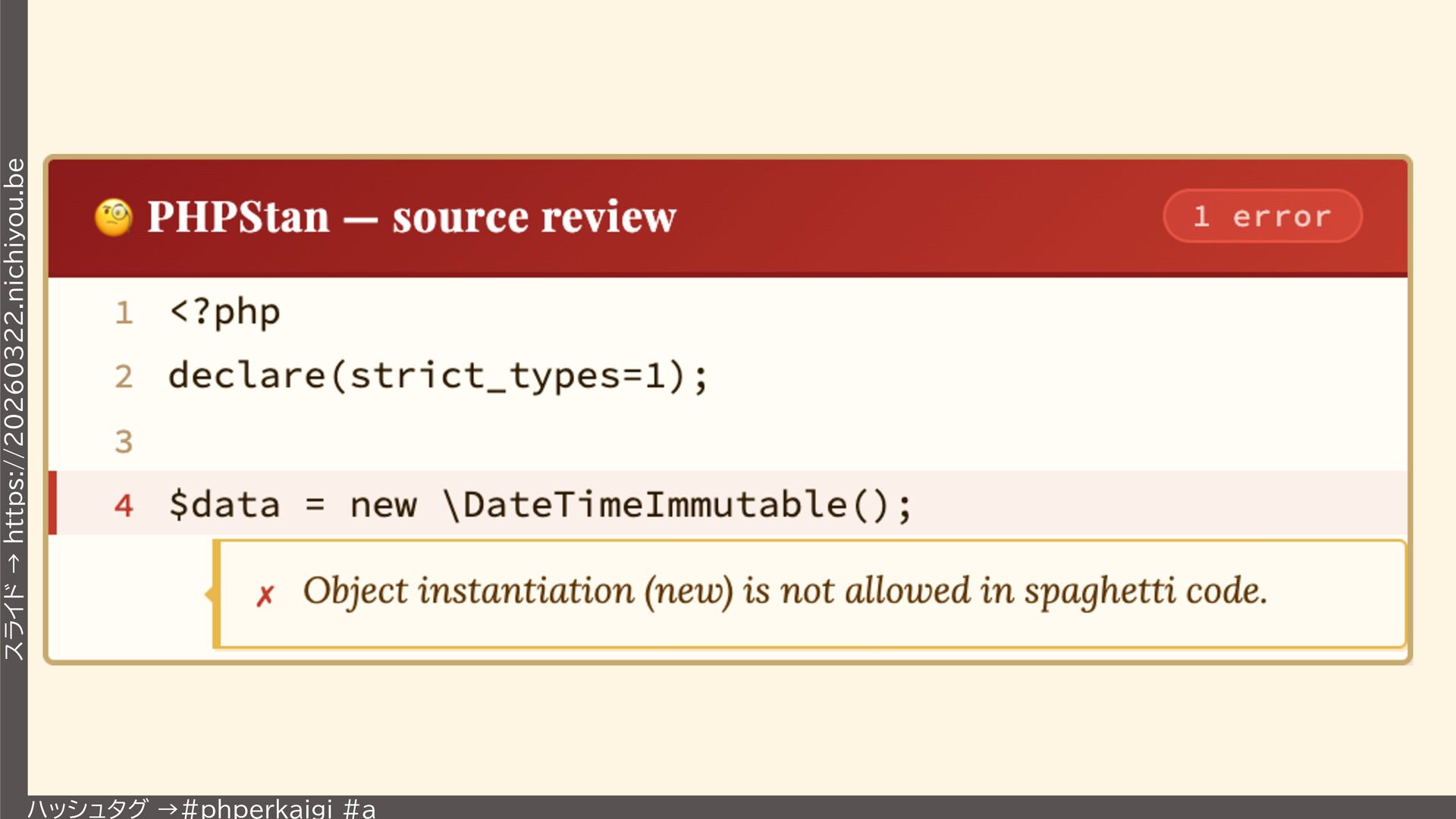Click line number 2 in gutter
This screenshot has height=819, width=1456.
(124, 377)
